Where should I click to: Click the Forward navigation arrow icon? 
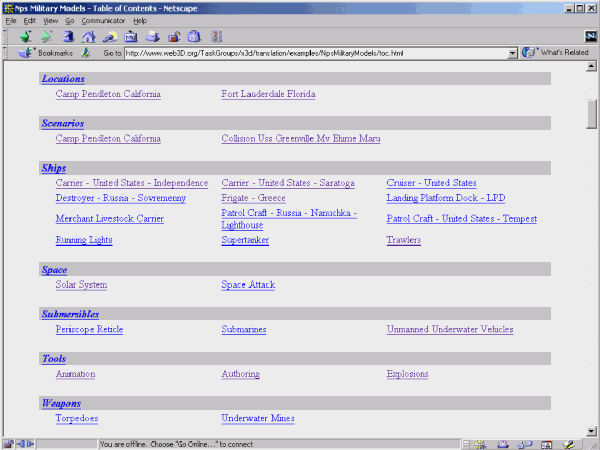(46, 36)
